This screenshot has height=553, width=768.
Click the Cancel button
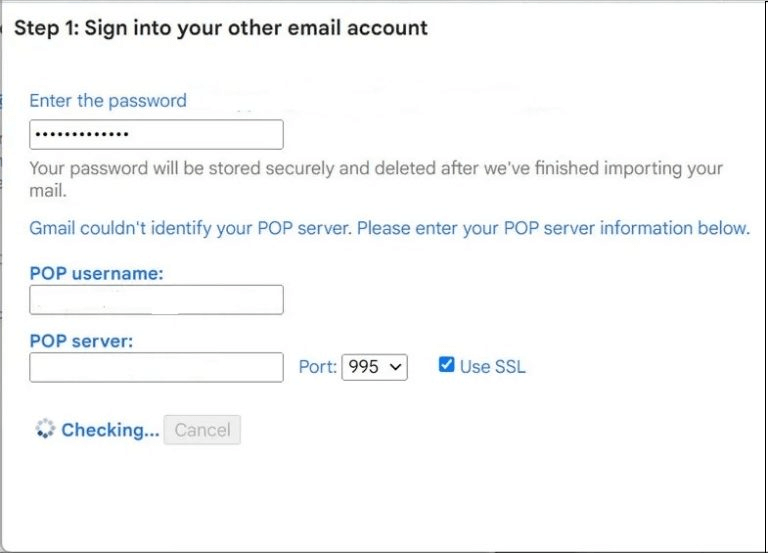click(202, 430)
